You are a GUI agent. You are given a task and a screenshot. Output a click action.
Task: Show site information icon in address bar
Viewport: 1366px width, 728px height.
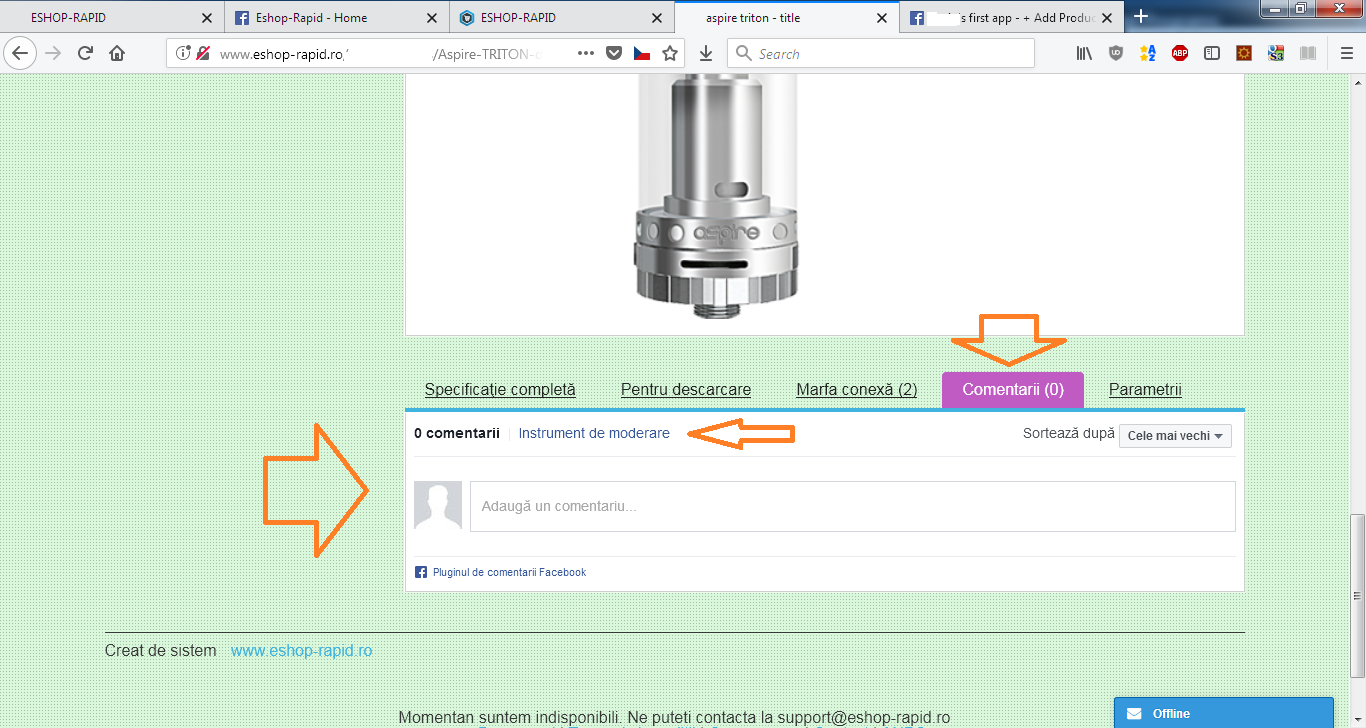183,54
